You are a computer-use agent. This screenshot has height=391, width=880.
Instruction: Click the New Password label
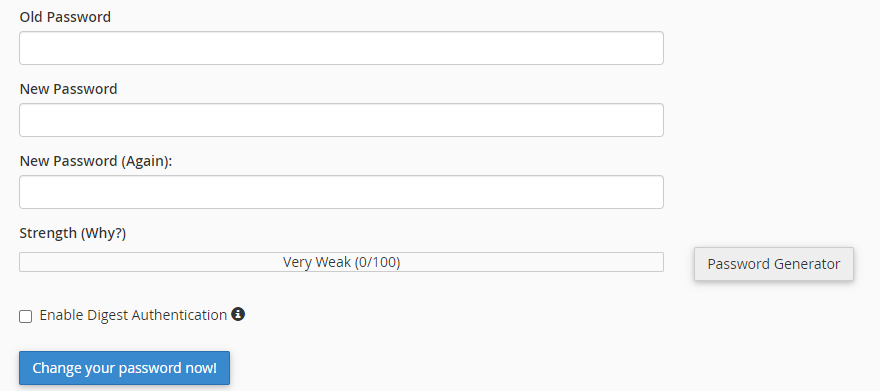click(x=68, y=89)
